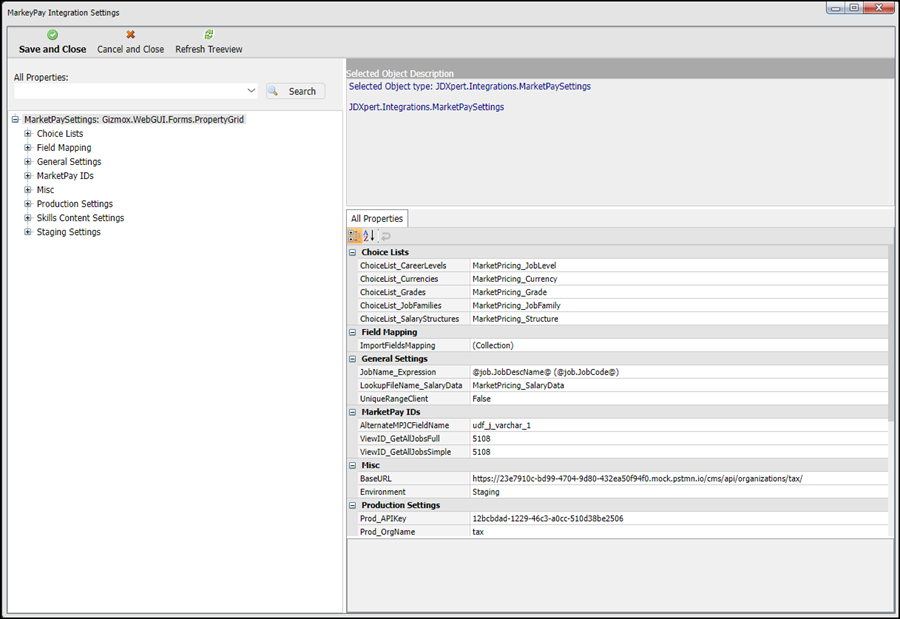Collapse the Field Mapping category in grid
Viewport: 900px width, 619px height.
tap(352, 332)
